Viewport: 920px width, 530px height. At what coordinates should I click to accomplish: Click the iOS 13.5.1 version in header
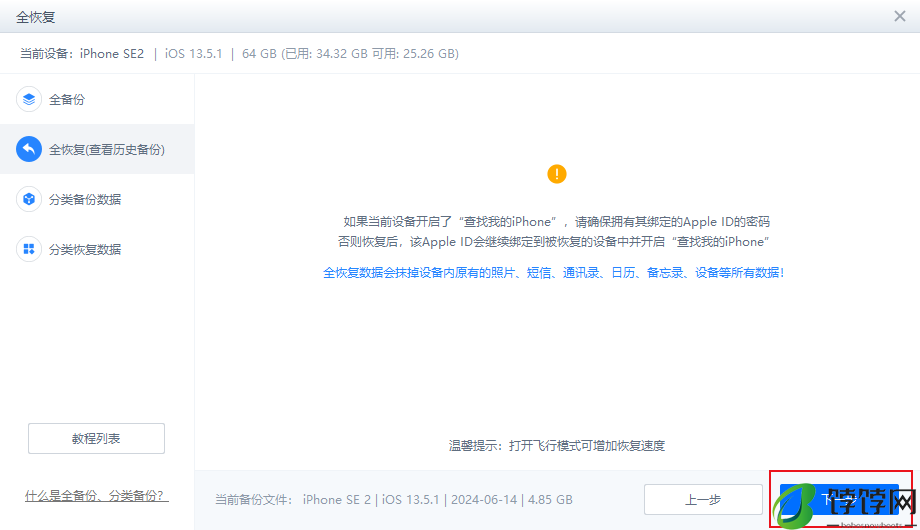click(x=193, y=53)
